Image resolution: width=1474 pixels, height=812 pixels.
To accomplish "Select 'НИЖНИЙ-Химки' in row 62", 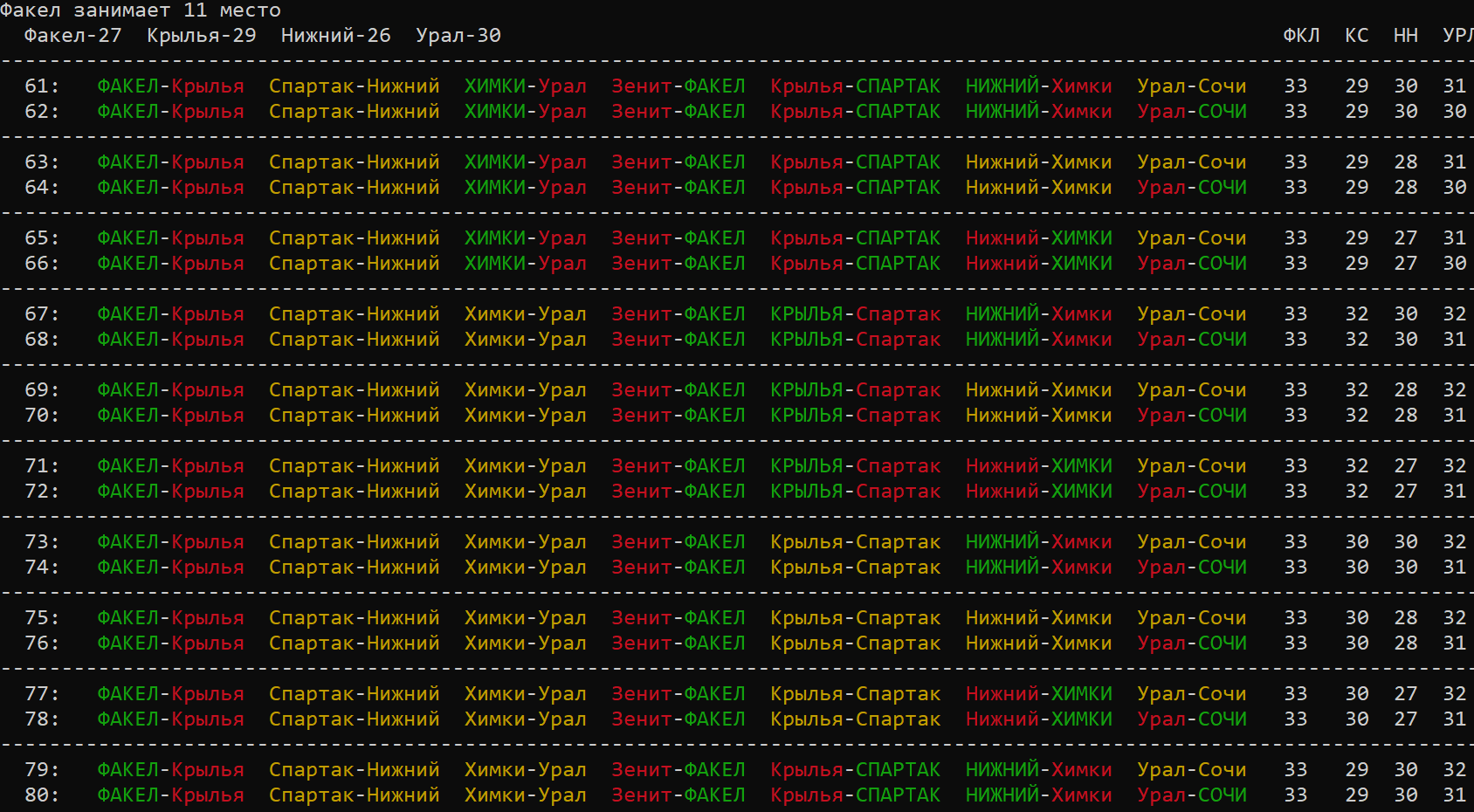I will coord(1039,112).
